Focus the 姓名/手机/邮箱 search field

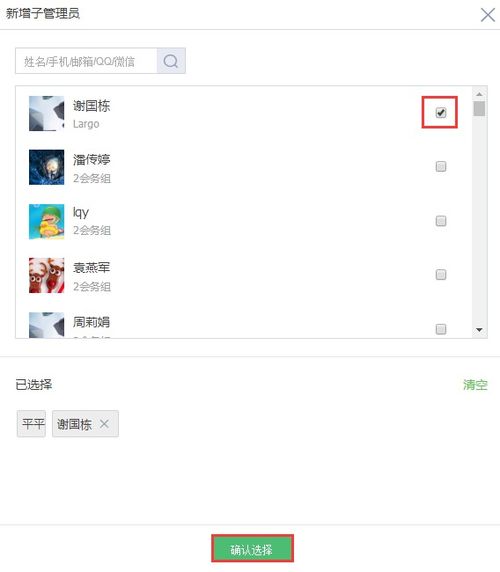click(x=86, y=61)
